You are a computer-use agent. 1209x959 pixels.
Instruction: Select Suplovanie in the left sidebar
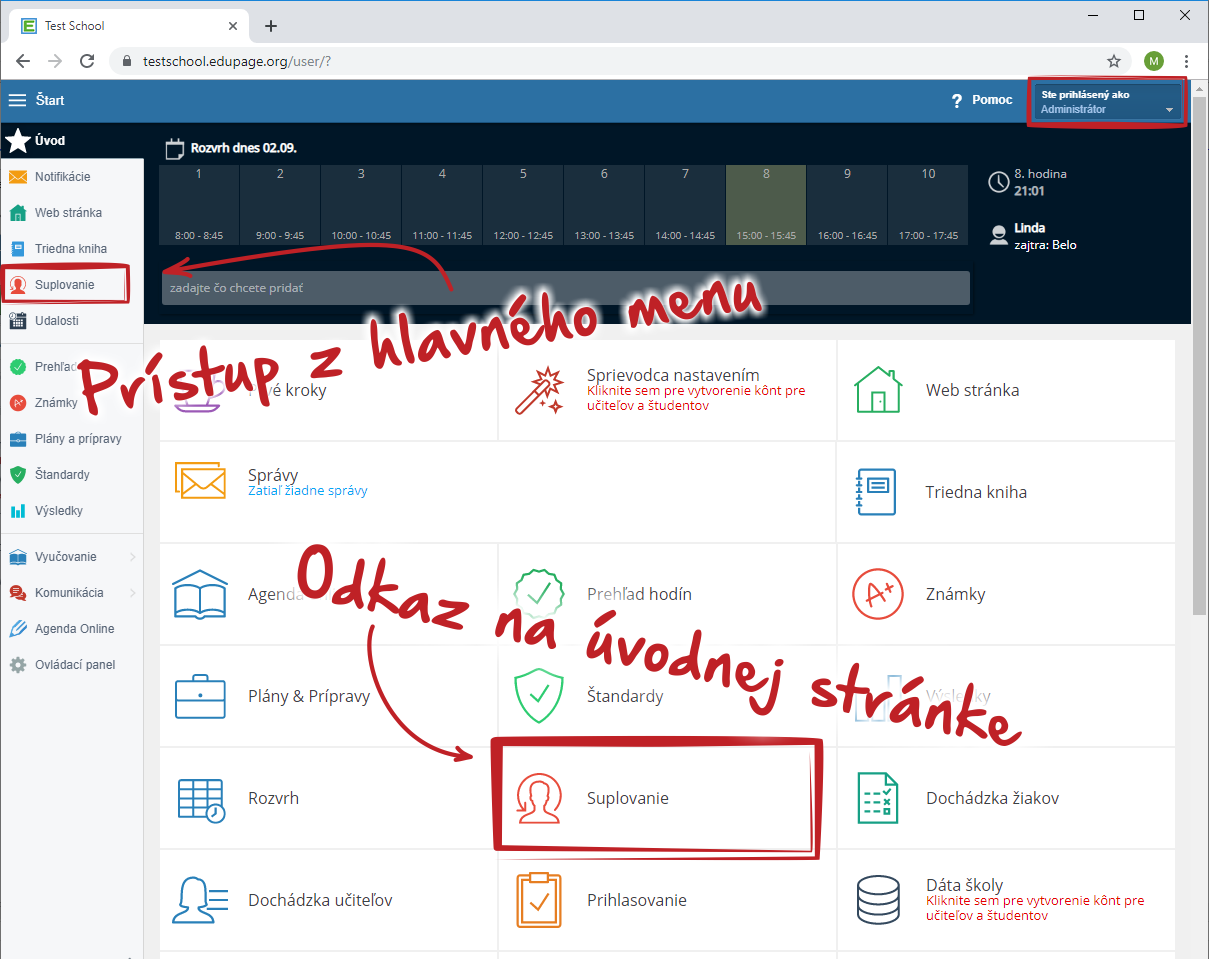click(64, 285)
